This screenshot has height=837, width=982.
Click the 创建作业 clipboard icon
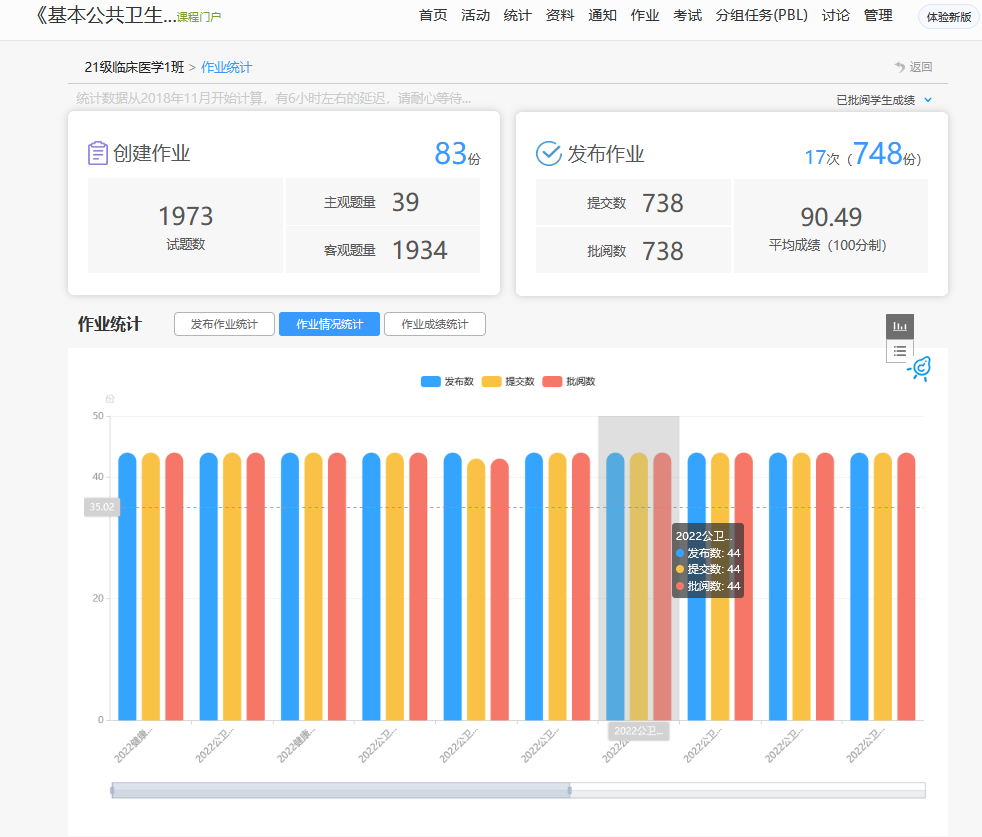click(98, 153)
